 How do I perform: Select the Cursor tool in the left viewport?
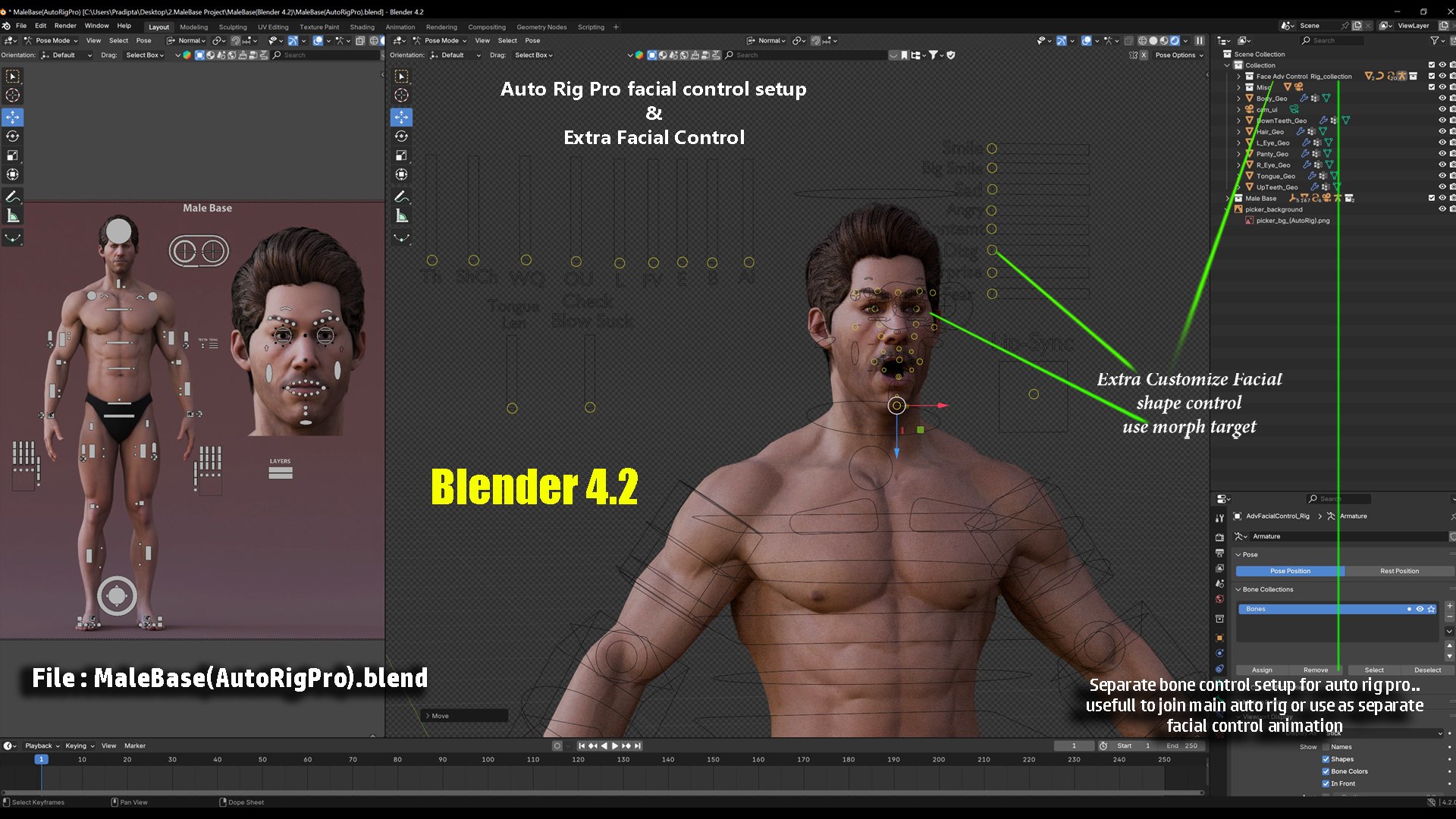coord(13,96)
